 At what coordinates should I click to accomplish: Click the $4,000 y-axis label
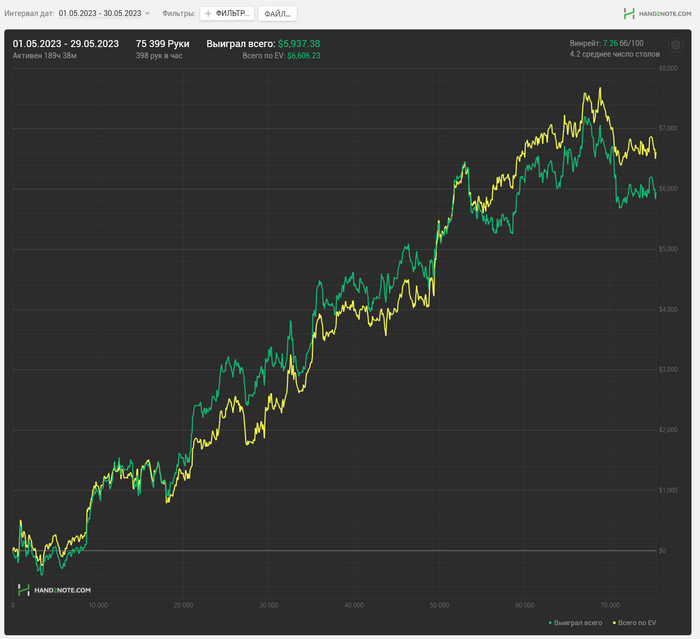668,309
